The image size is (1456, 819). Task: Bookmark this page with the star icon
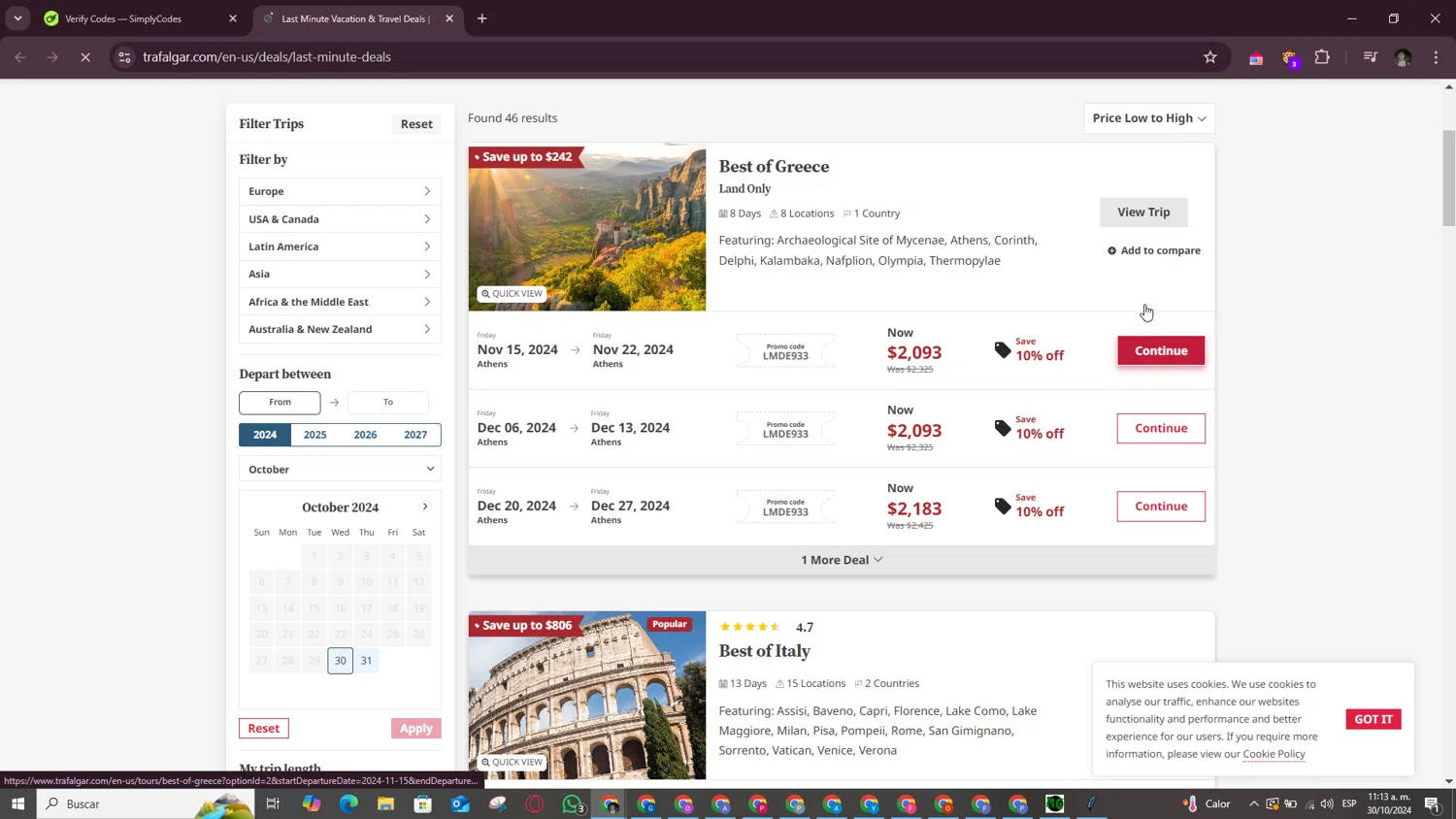tap(1209, 57)
